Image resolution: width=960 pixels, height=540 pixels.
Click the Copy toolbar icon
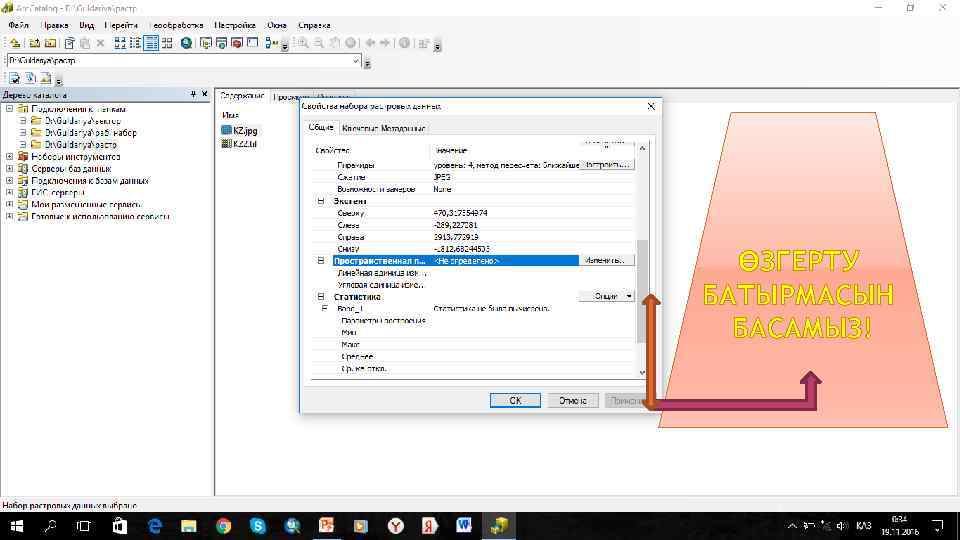coord(69,43)
